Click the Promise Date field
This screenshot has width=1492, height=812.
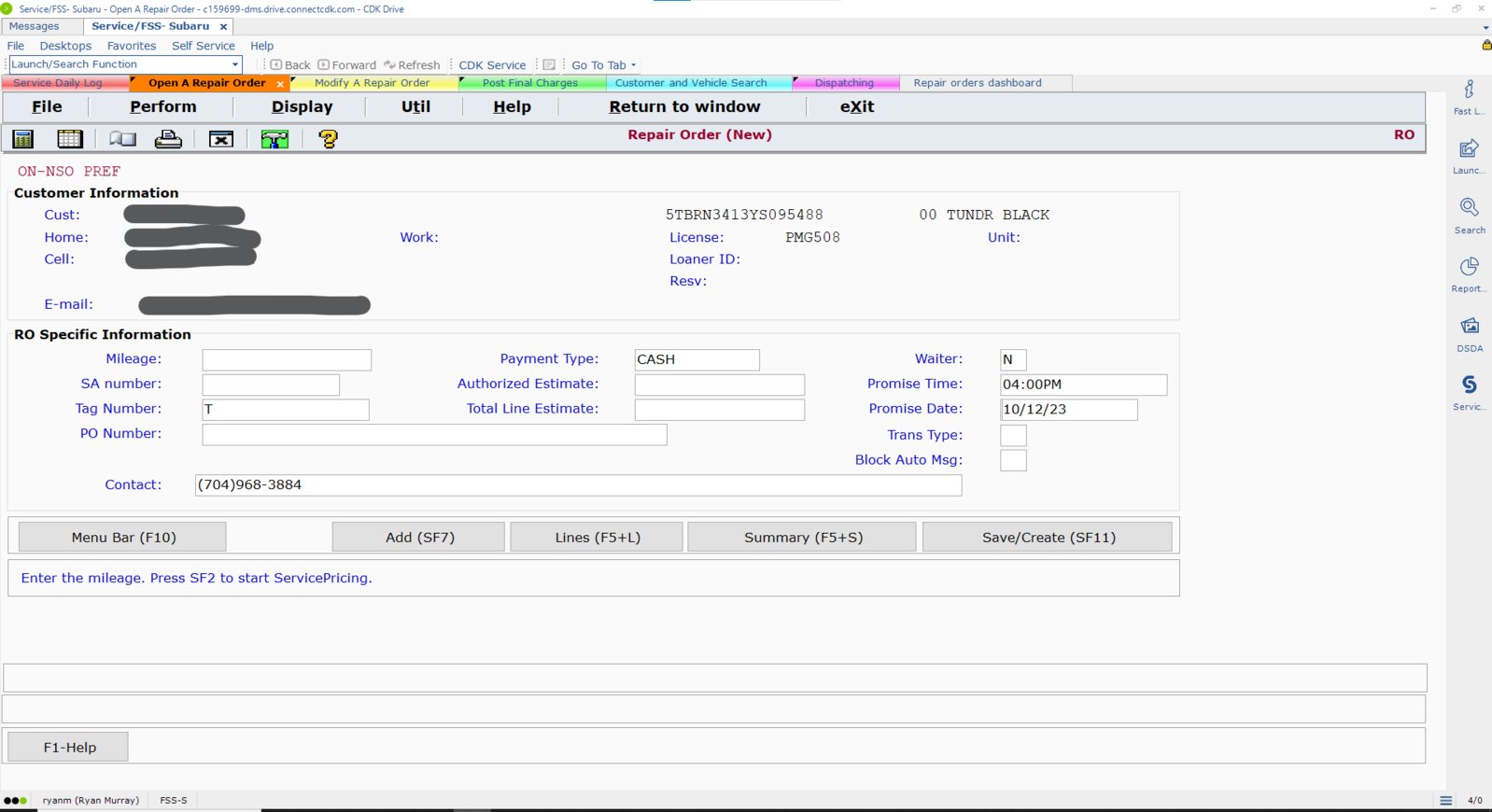point(1069,410)
